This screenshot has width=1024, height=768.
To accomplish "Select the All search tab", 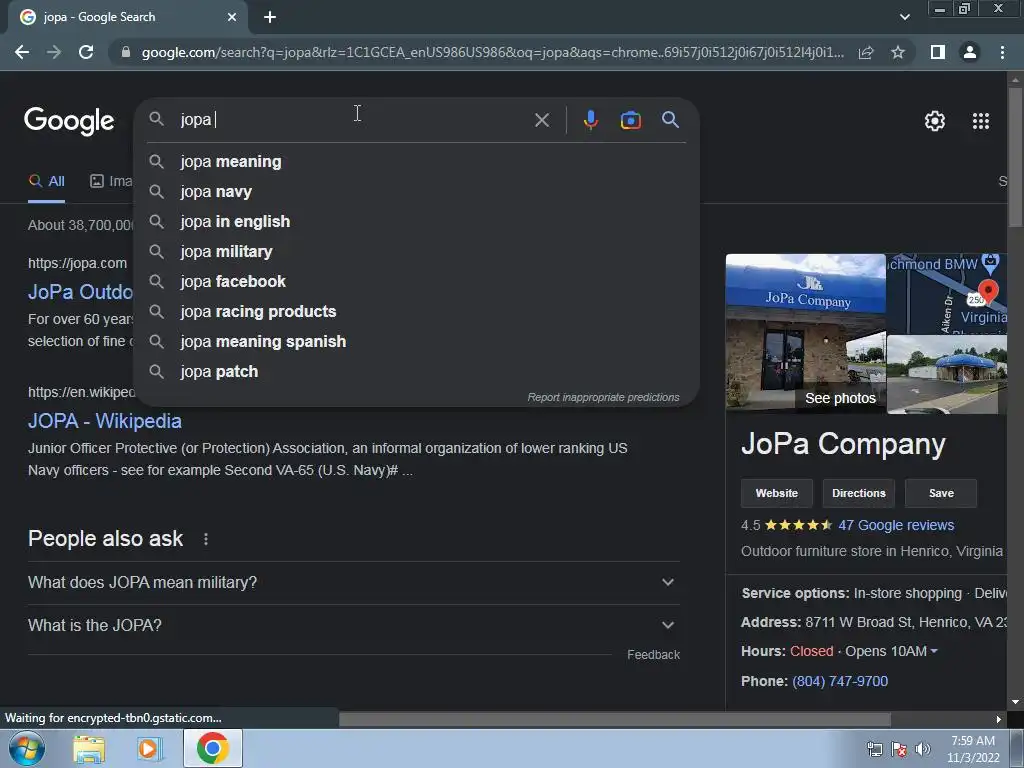I will pyautogui.click(x=46, y=182).
